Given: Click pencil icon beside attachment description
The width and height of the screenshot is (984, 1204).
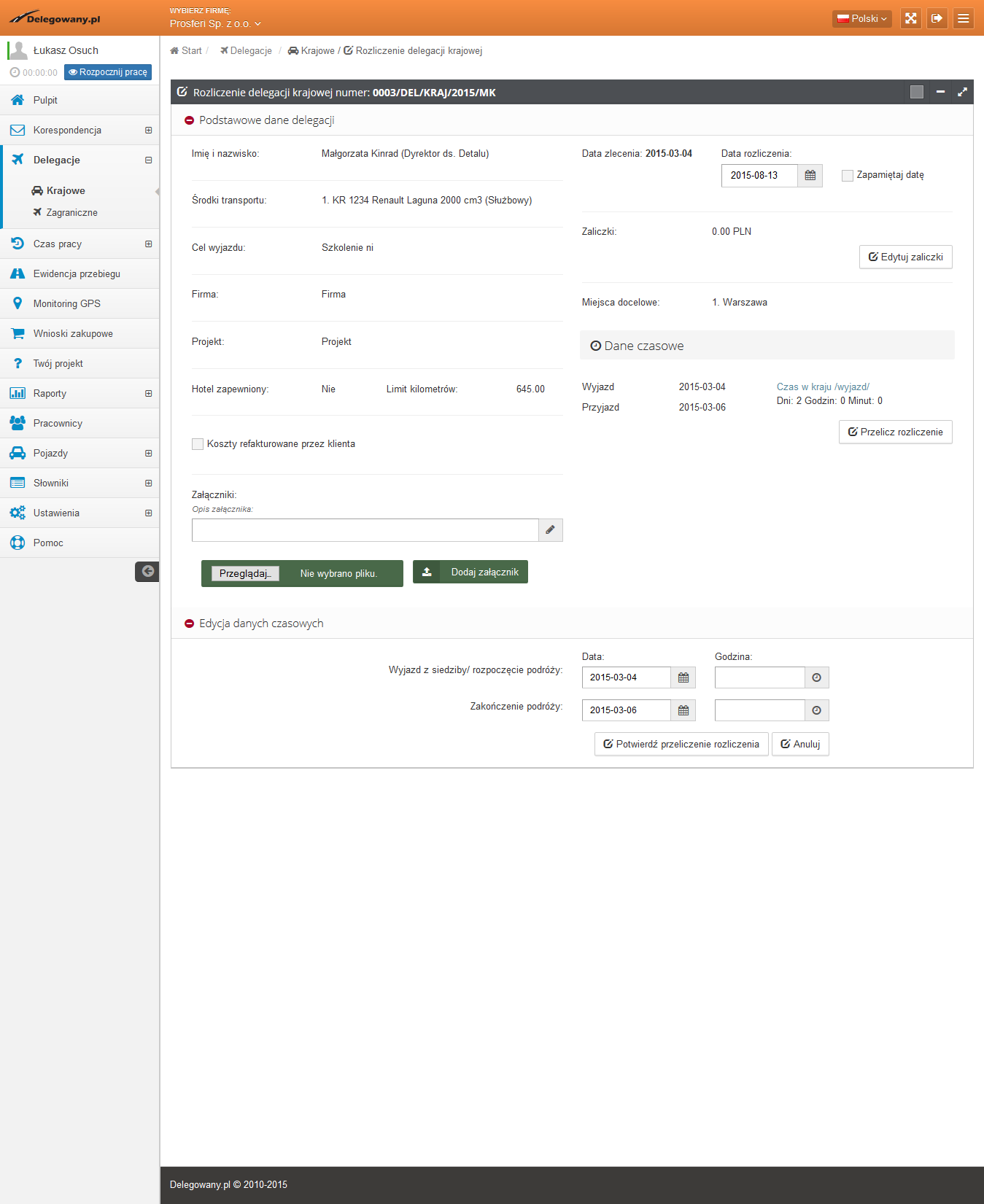Looking at the screenshot, I should [550, 530].
